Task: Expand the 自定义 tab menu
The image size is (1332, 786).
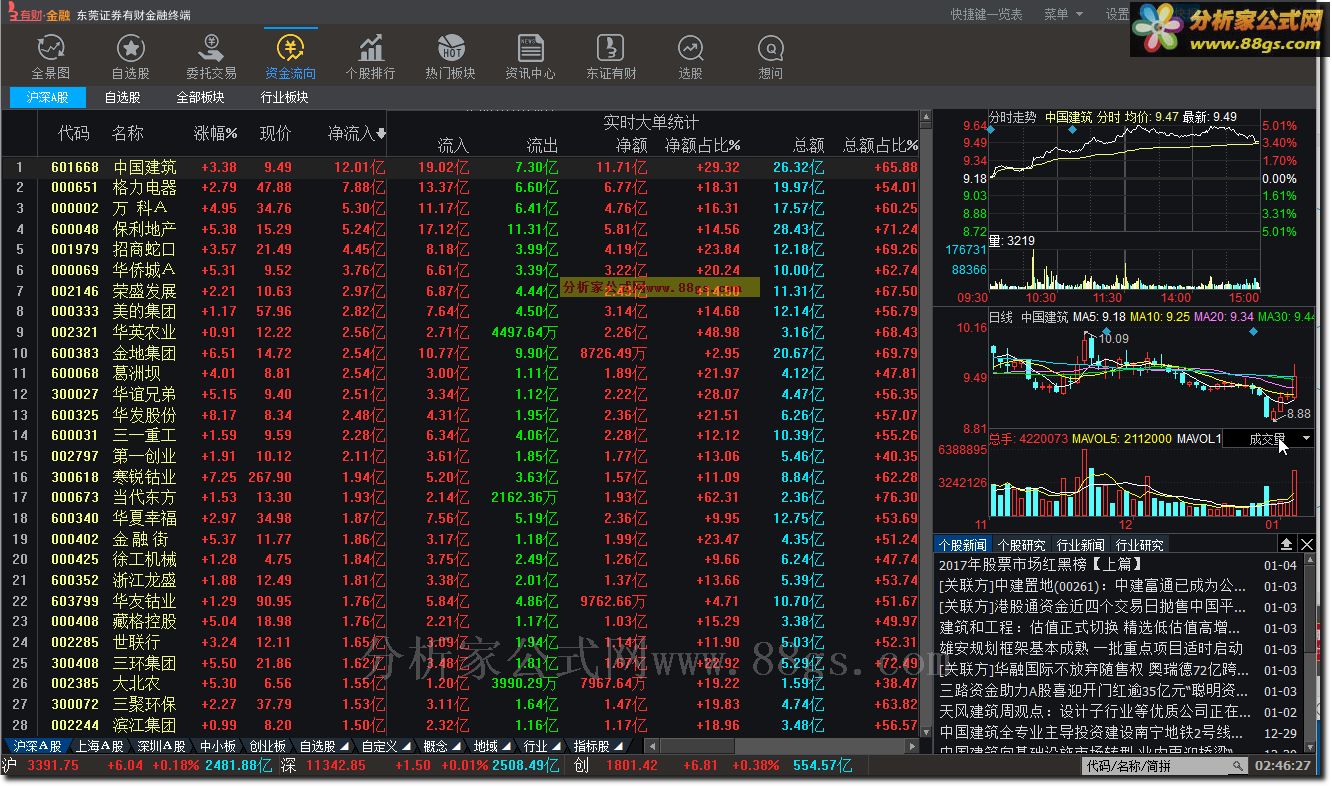Action: pos(407,746)
